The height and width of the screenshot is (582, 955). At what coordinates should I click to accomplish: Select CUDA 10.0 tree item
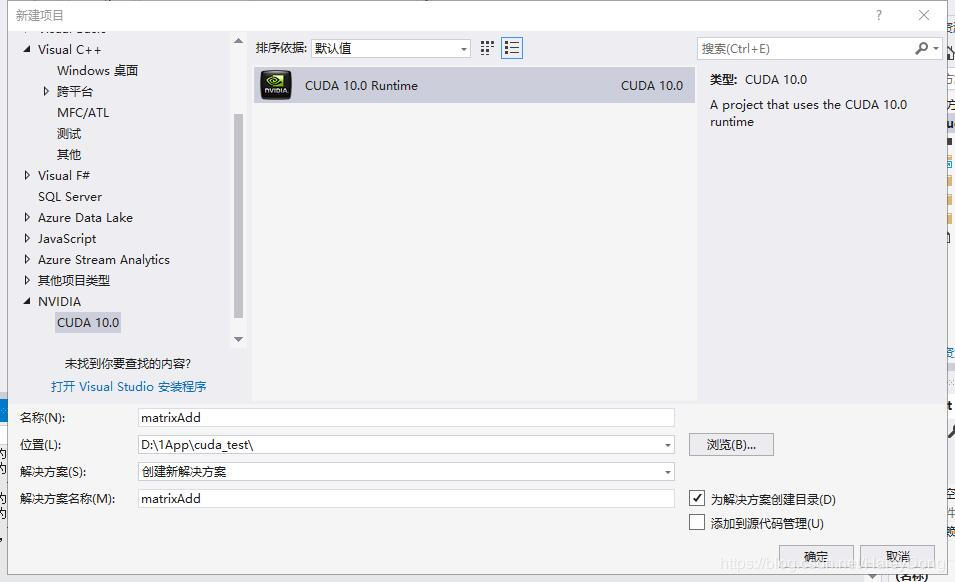coord(88,322)
